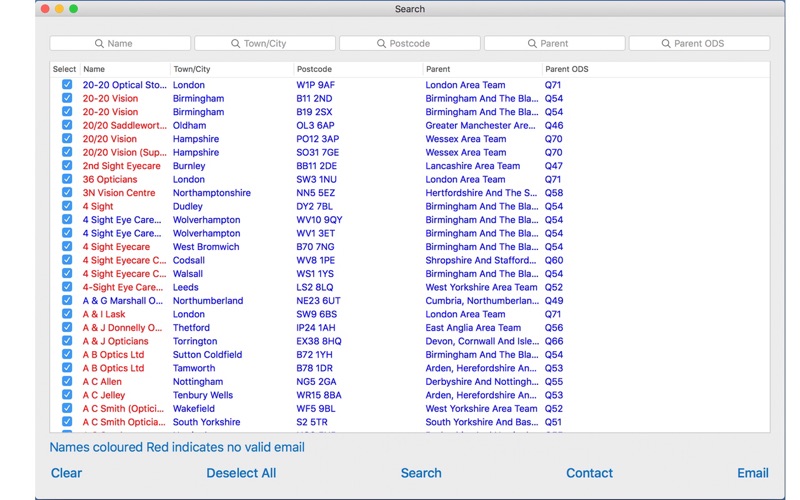
Task: Click the A C Smith Opticia... name
Action: coord(124,422)
